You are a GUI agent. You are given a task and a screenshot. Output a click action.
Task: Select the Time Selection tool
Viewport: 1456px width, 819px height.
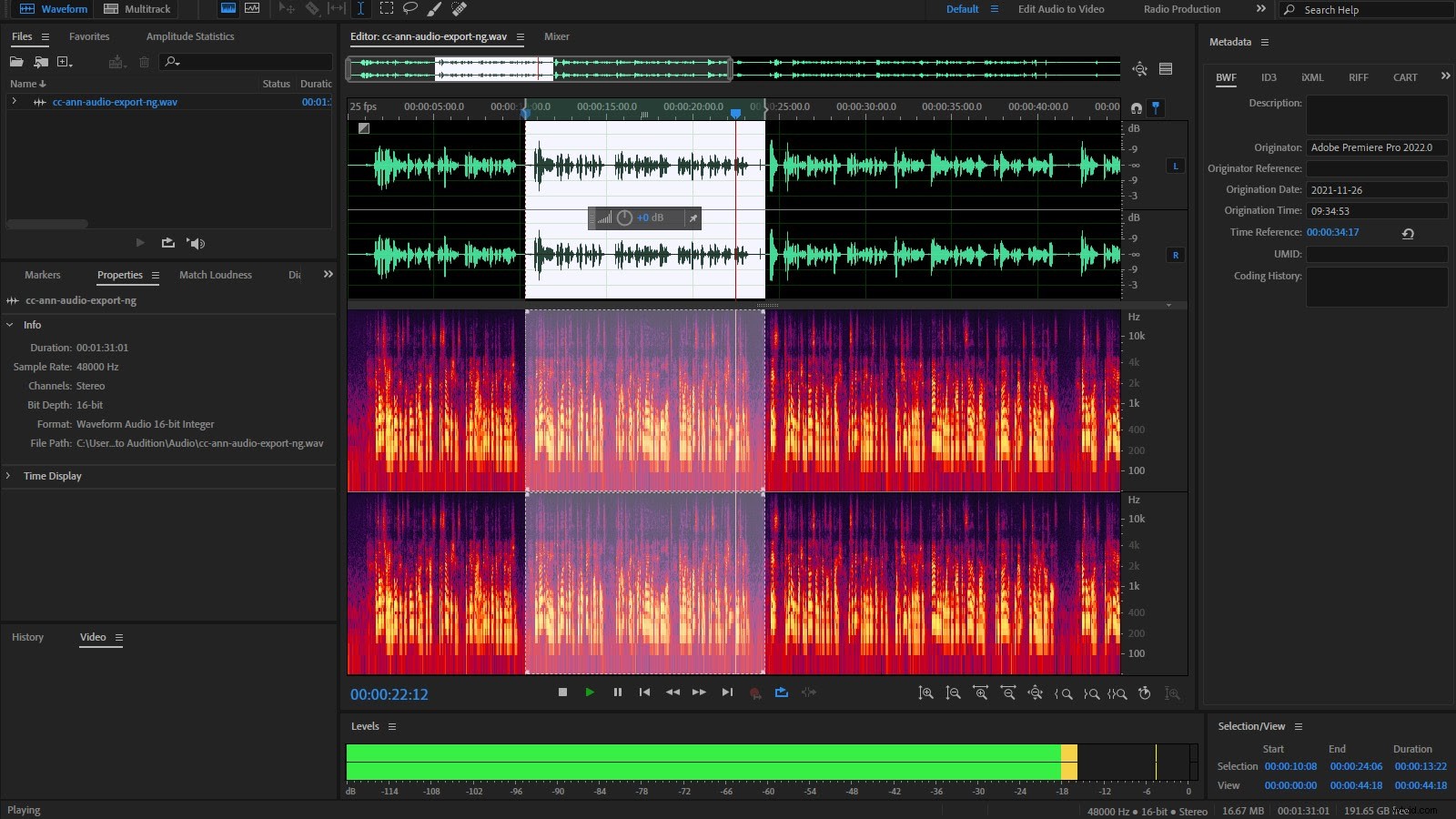pyautogui.click(x=361, y=9)
